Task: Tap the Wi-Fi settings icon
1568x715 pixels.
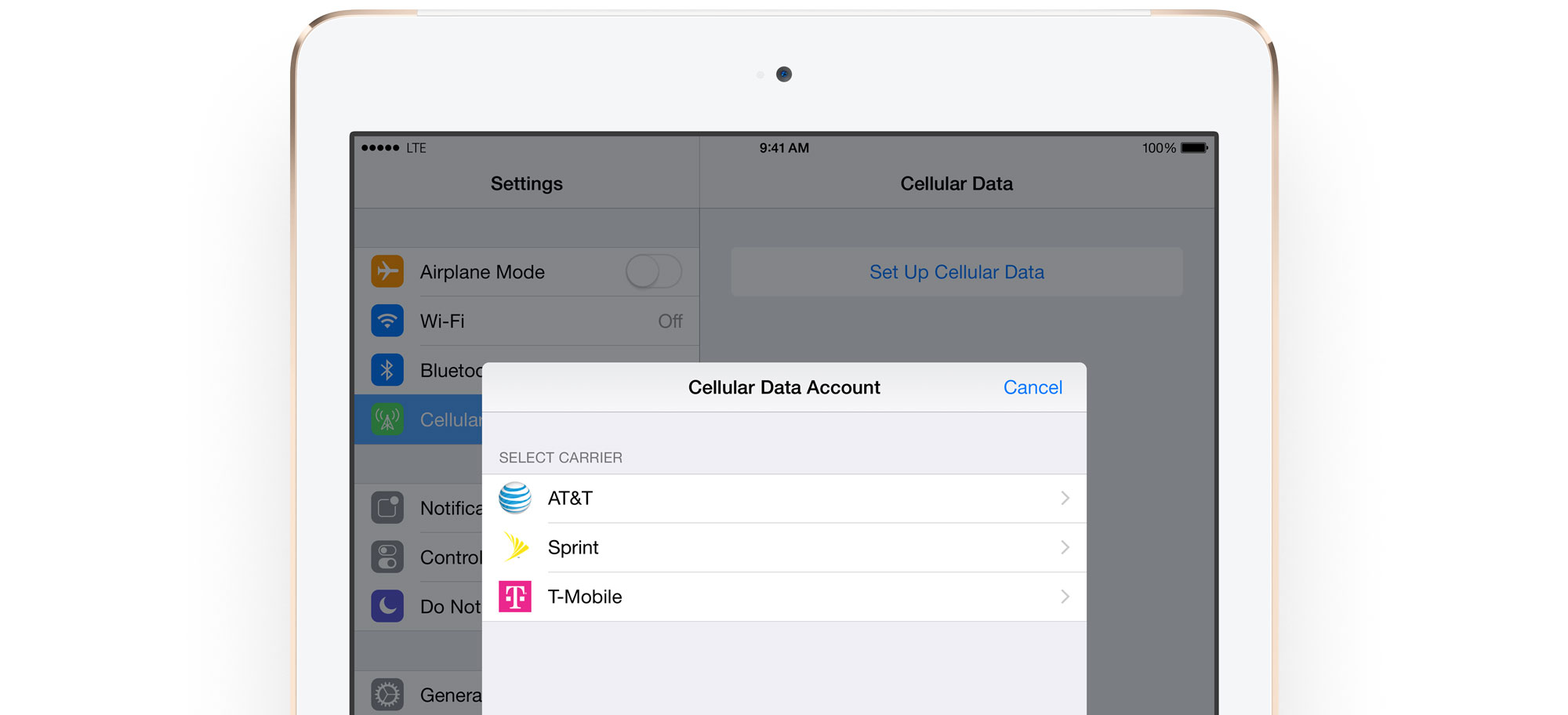Action: pos(387,321)
